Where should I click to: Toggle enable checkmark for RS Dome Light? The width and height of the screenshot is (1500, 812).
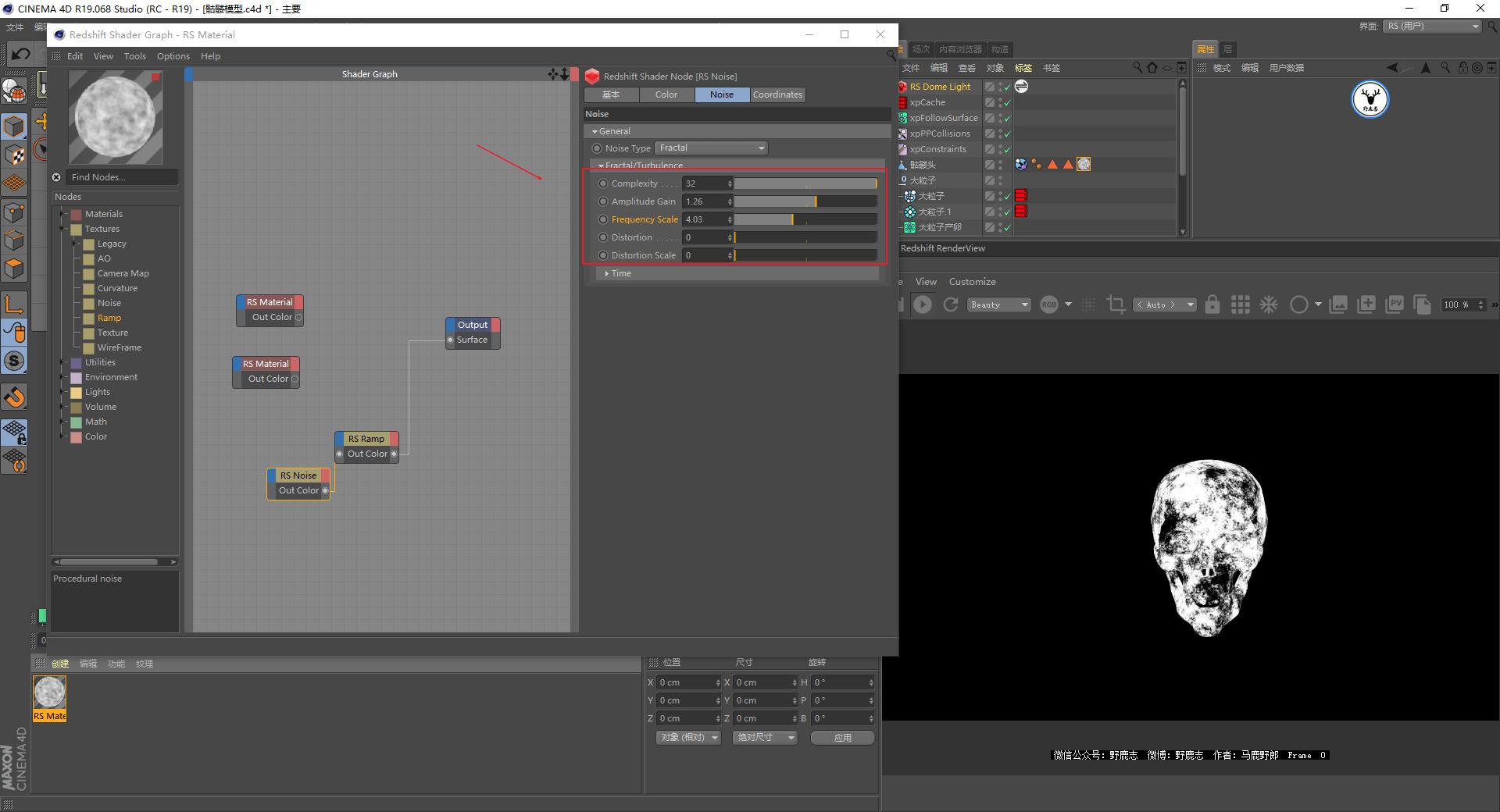pyautogui.click(x=1007, y=87)
